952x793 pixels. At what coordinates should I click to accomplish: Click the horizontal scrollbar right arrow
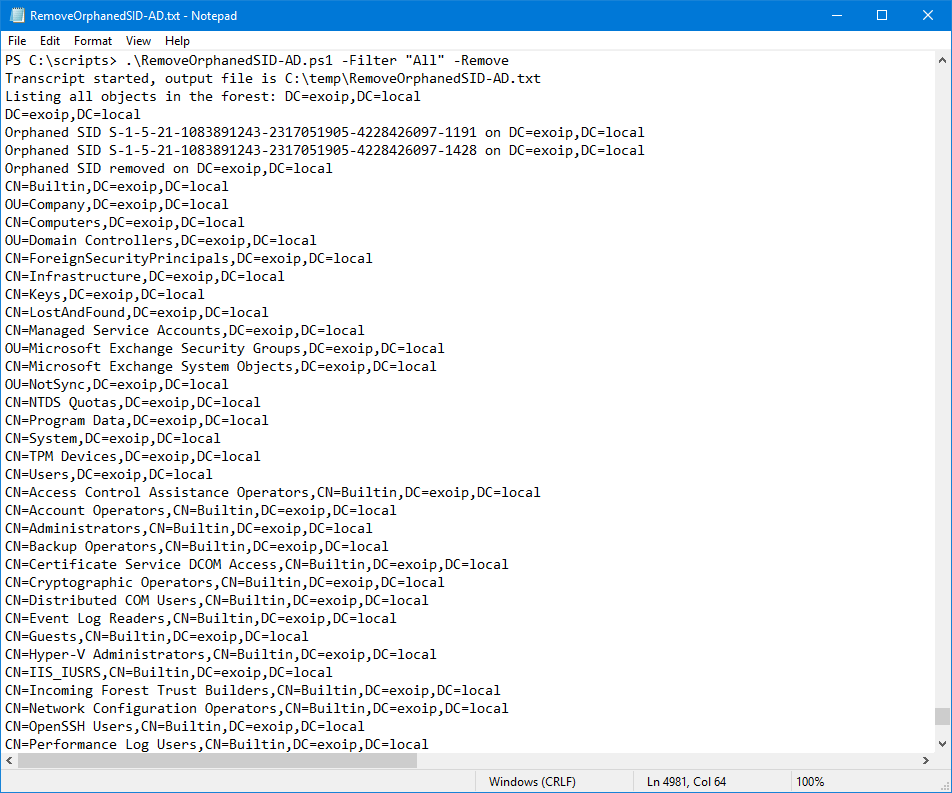click(926, 760)
